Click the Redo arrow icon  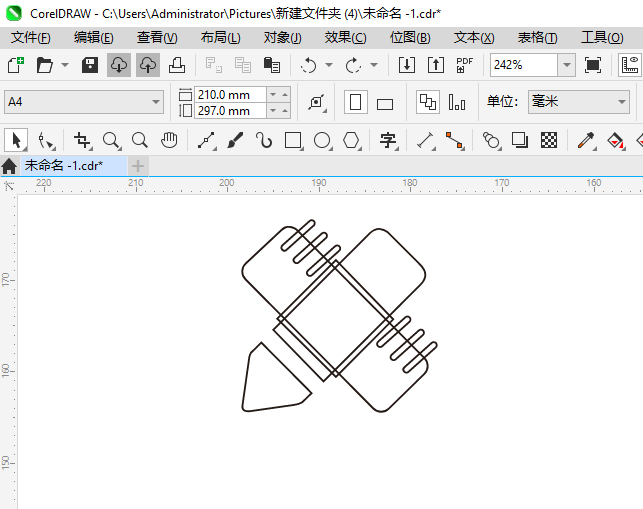pos(353,65)
